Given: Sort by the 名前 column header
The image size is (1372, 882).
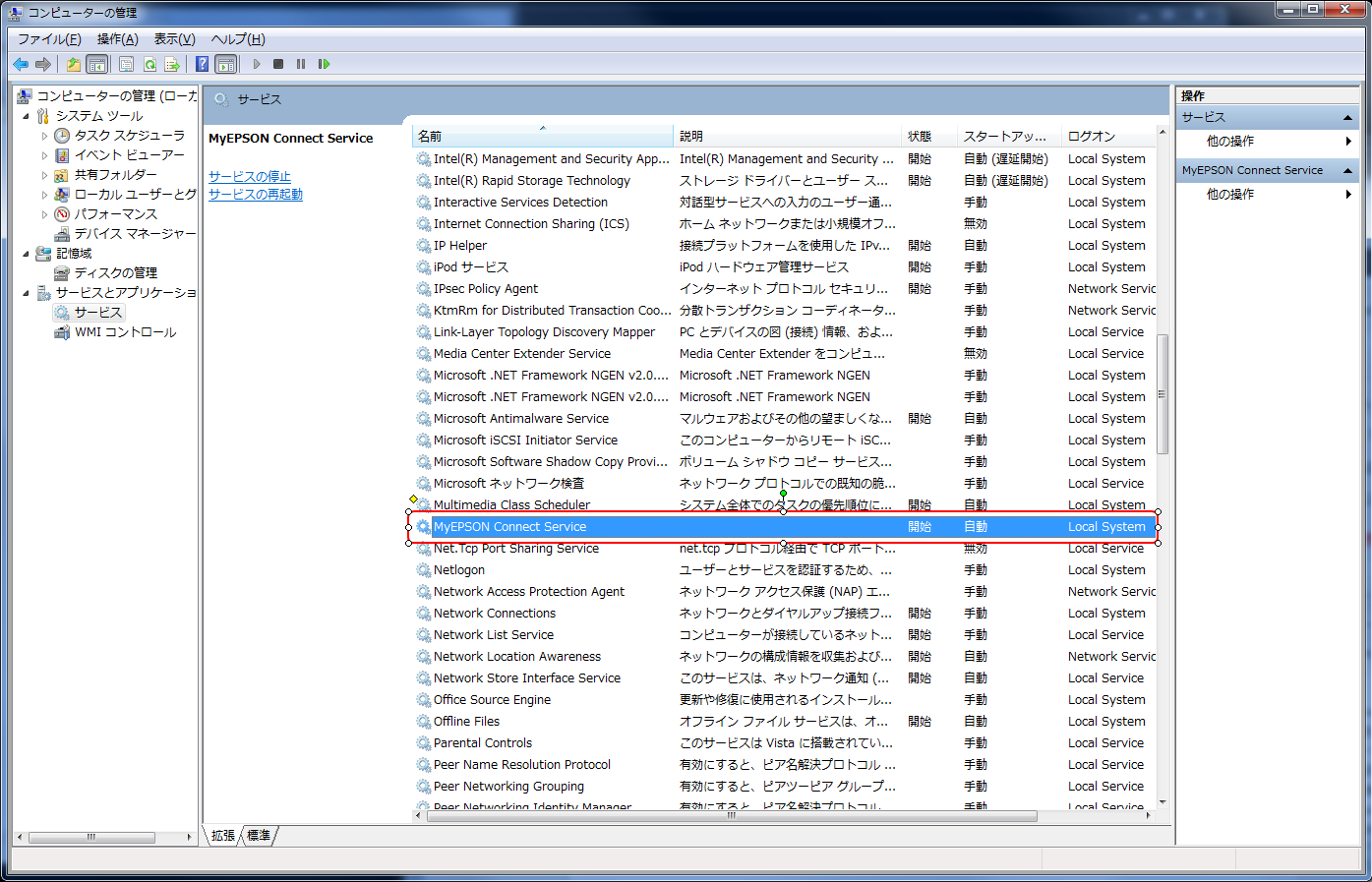Looking at the screenshot, I should click(542, 136).
